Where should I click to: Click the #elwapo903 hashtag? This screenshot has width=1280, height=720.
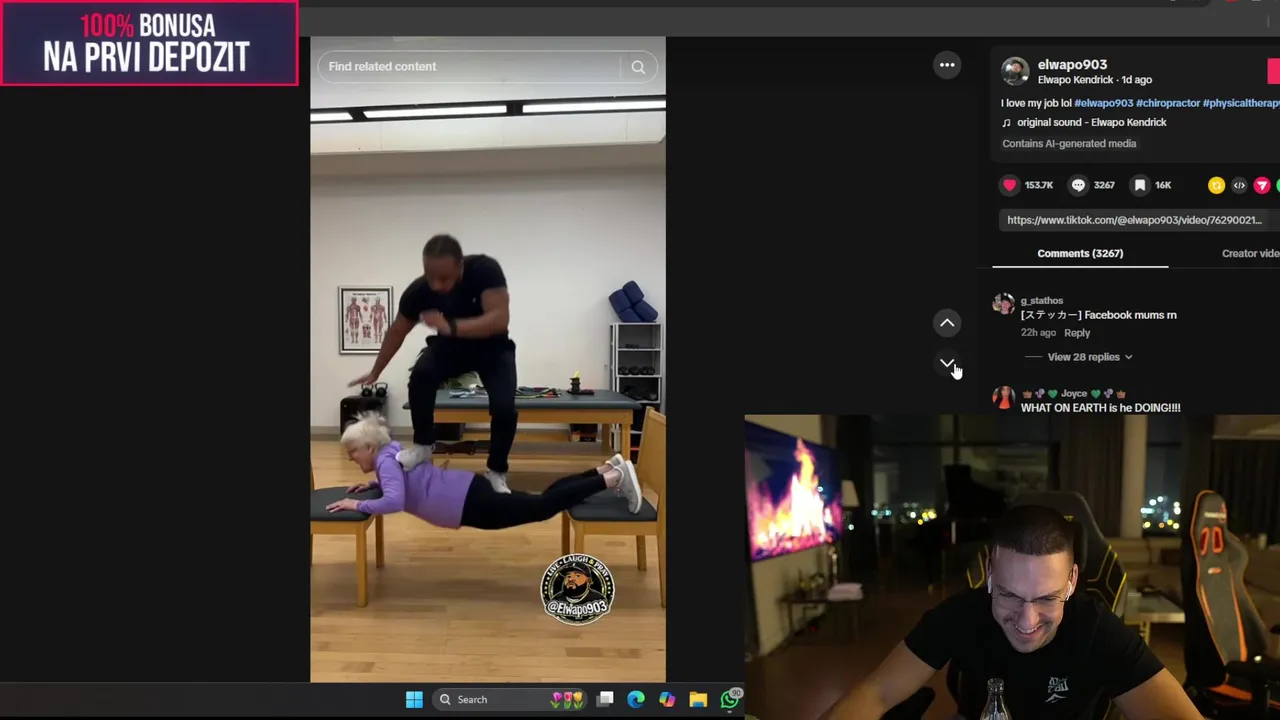coord(1103,103)
